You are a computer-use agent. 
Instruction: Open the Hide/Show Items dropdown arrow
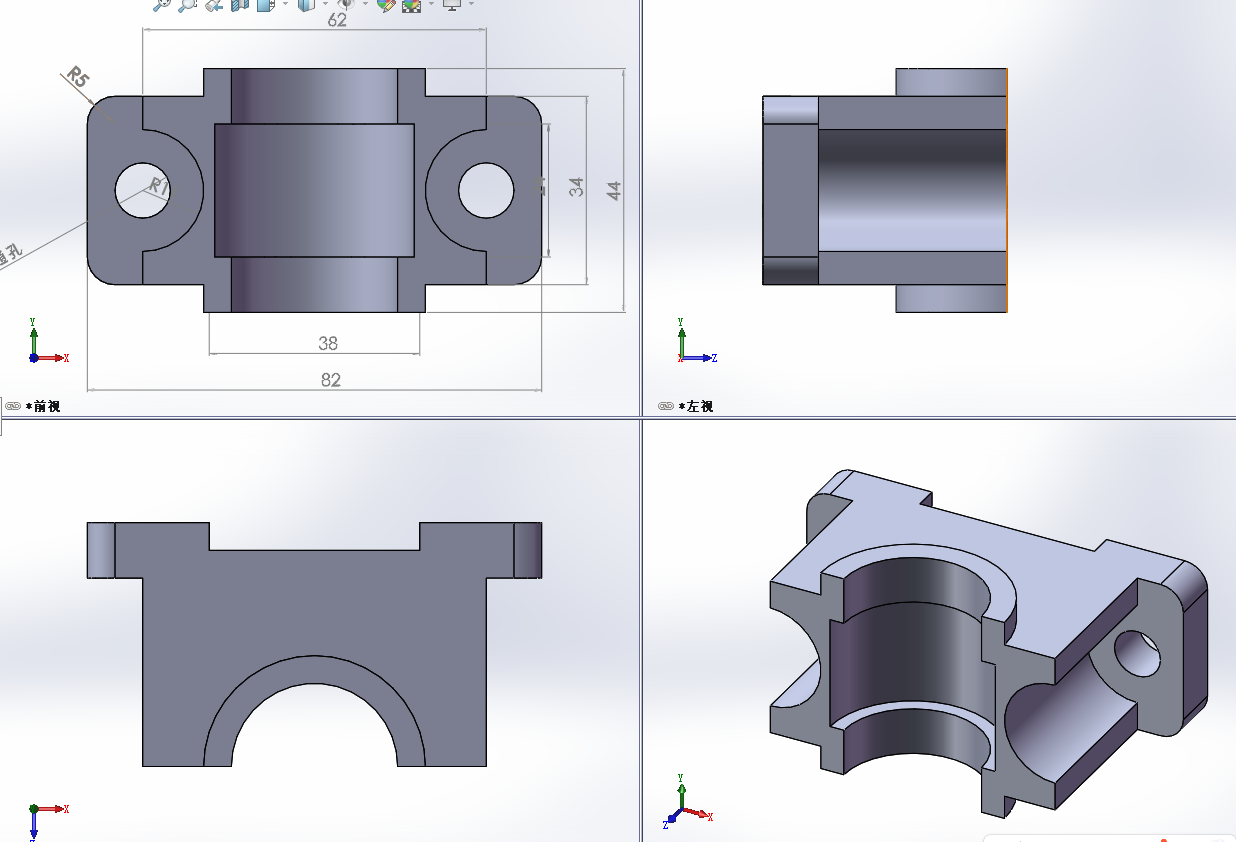[365, 4]
